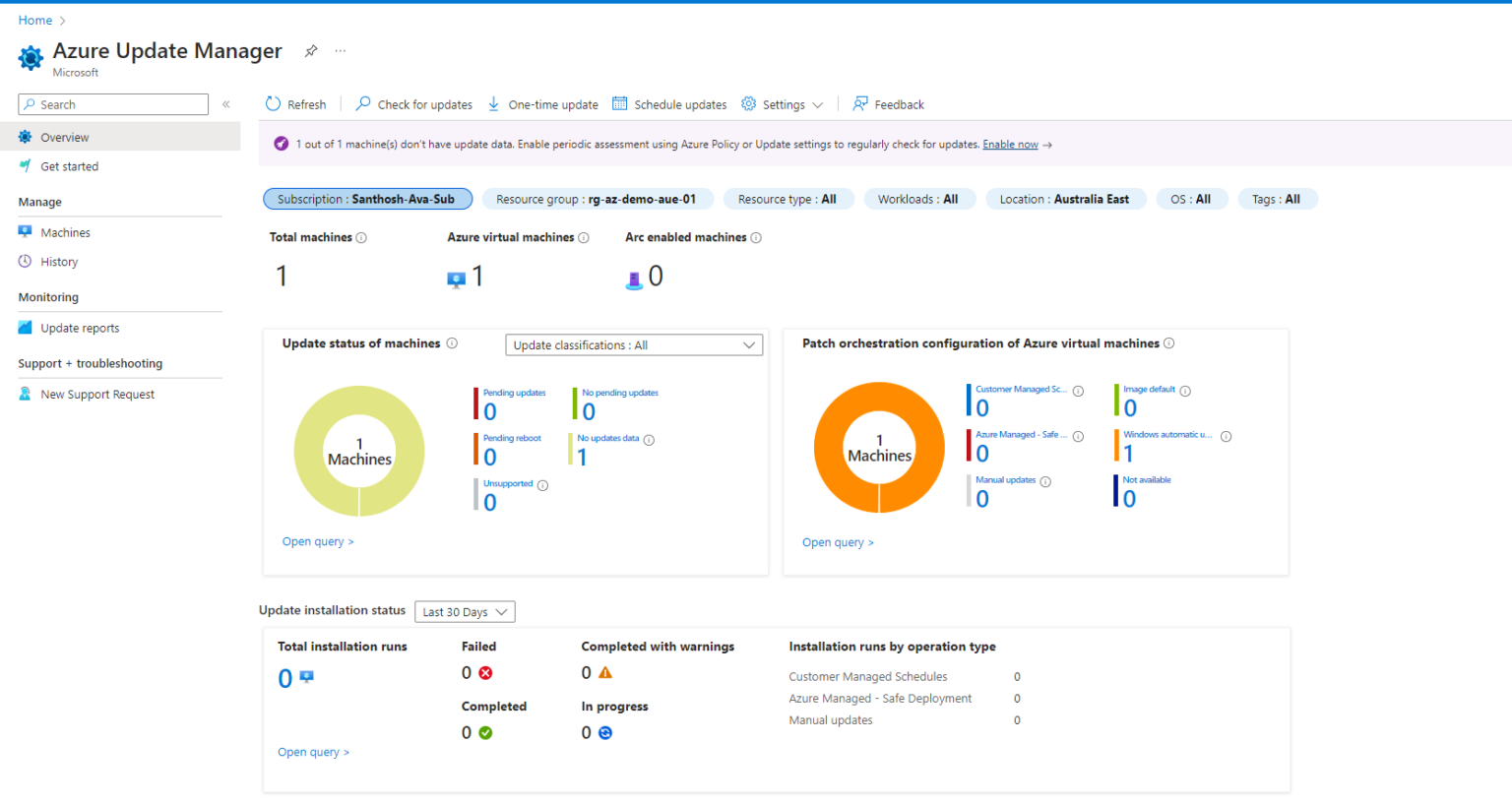Open query for Update status of machines
1512x805 pixels.
click(x=318, y=541)
